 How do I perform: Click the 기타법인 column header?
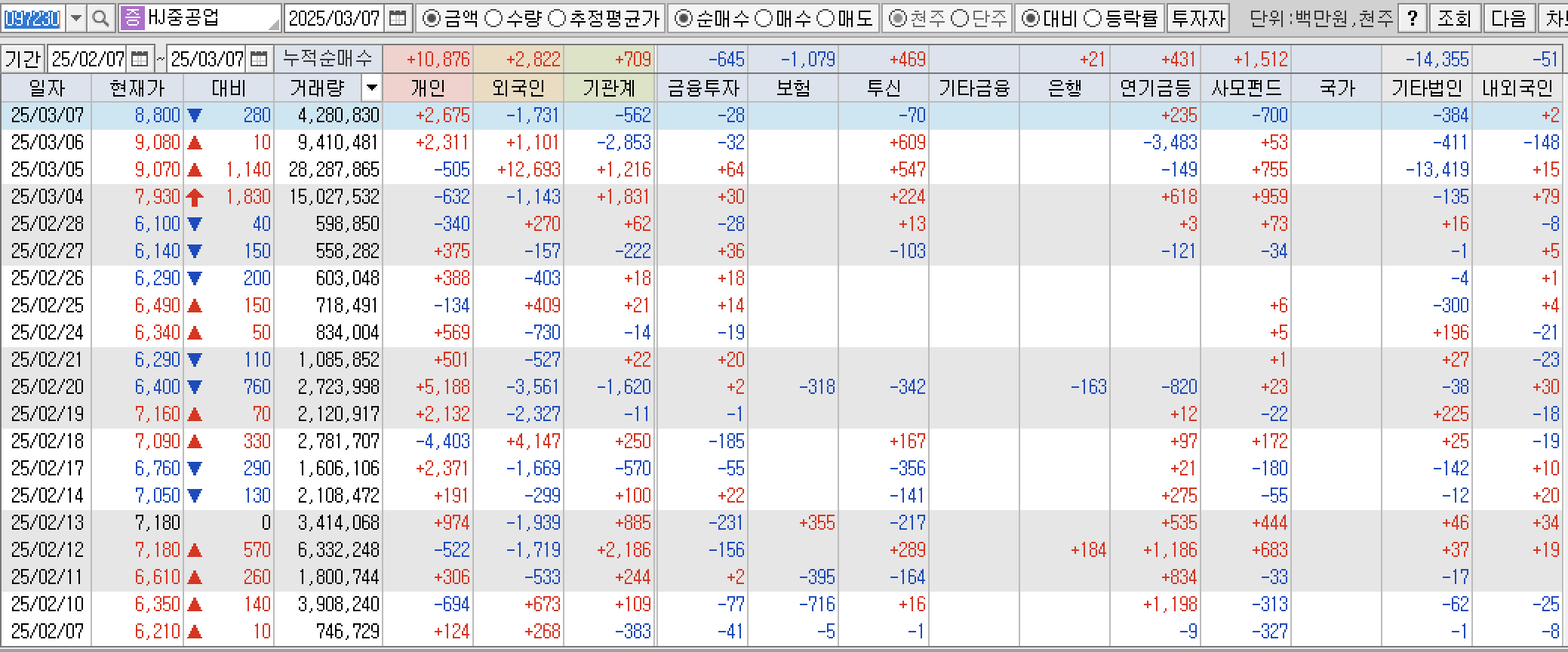1427,88
